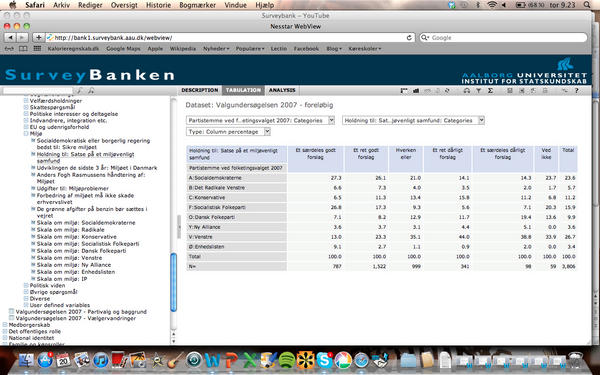Switch to DESCRIPTION tab

[x=200, y=90]
